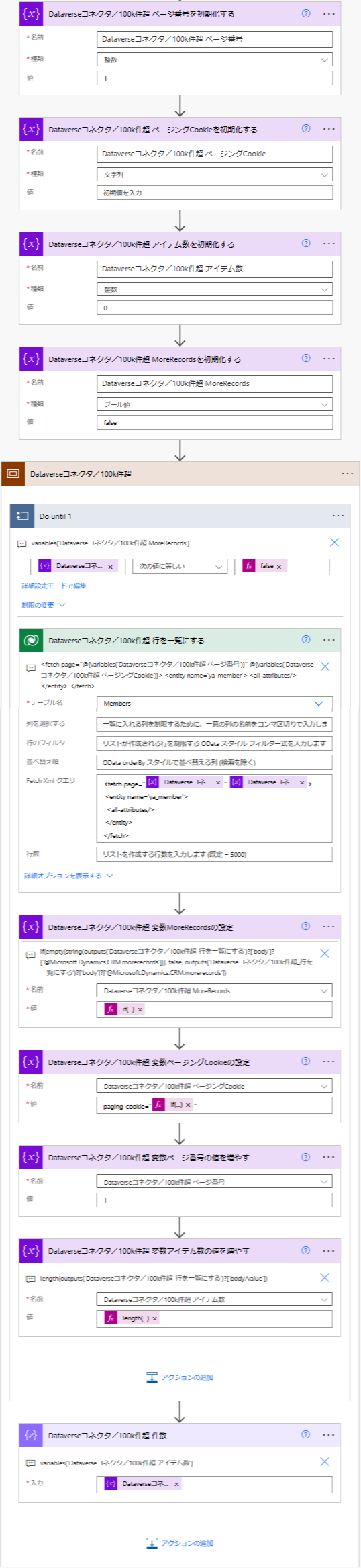Click the compose icon of 件数 action
Image resolution: width=361 pixels, height=1568 pixels.
point(31,1435)
